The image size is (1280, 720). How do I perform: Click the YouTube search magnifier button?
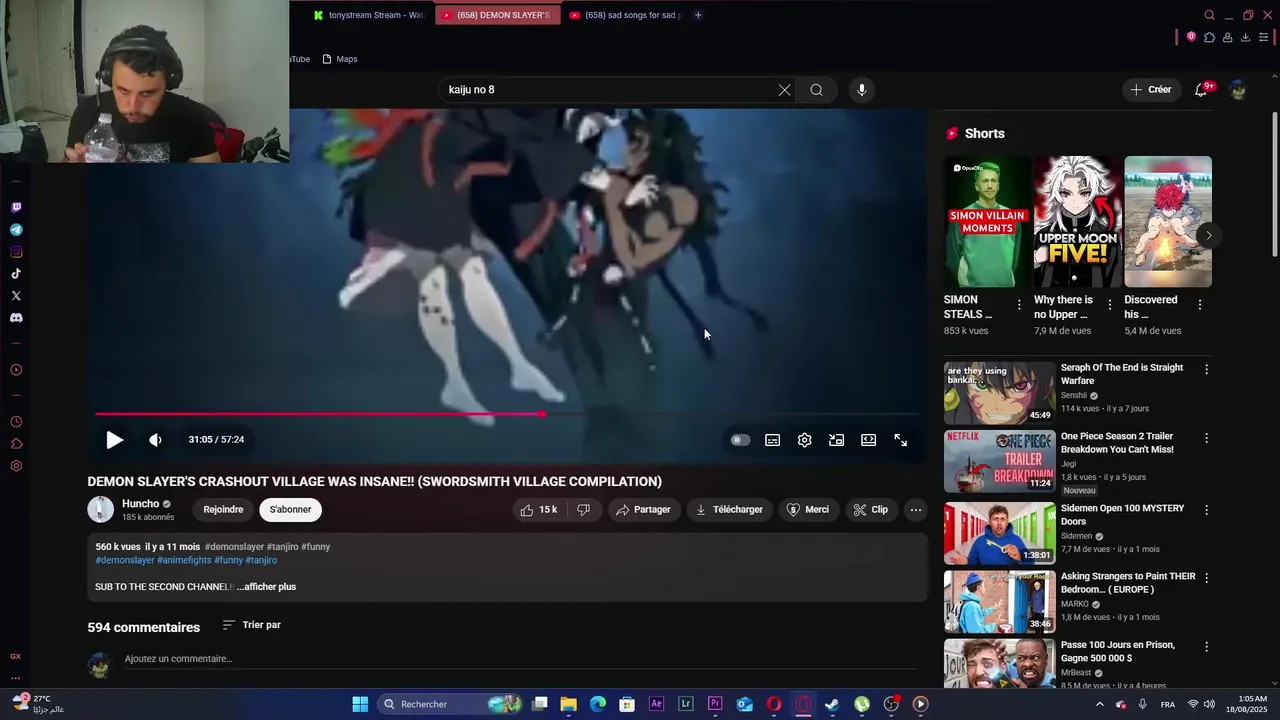pos(817,90)
